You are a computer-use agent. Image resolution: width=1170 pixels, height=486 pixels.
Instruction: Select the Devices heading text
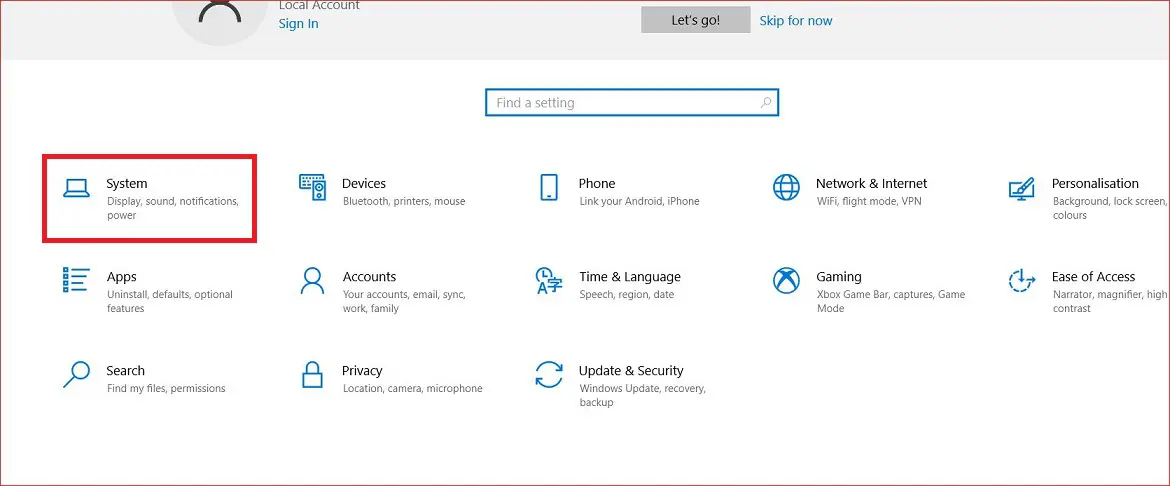click(364, 184)
